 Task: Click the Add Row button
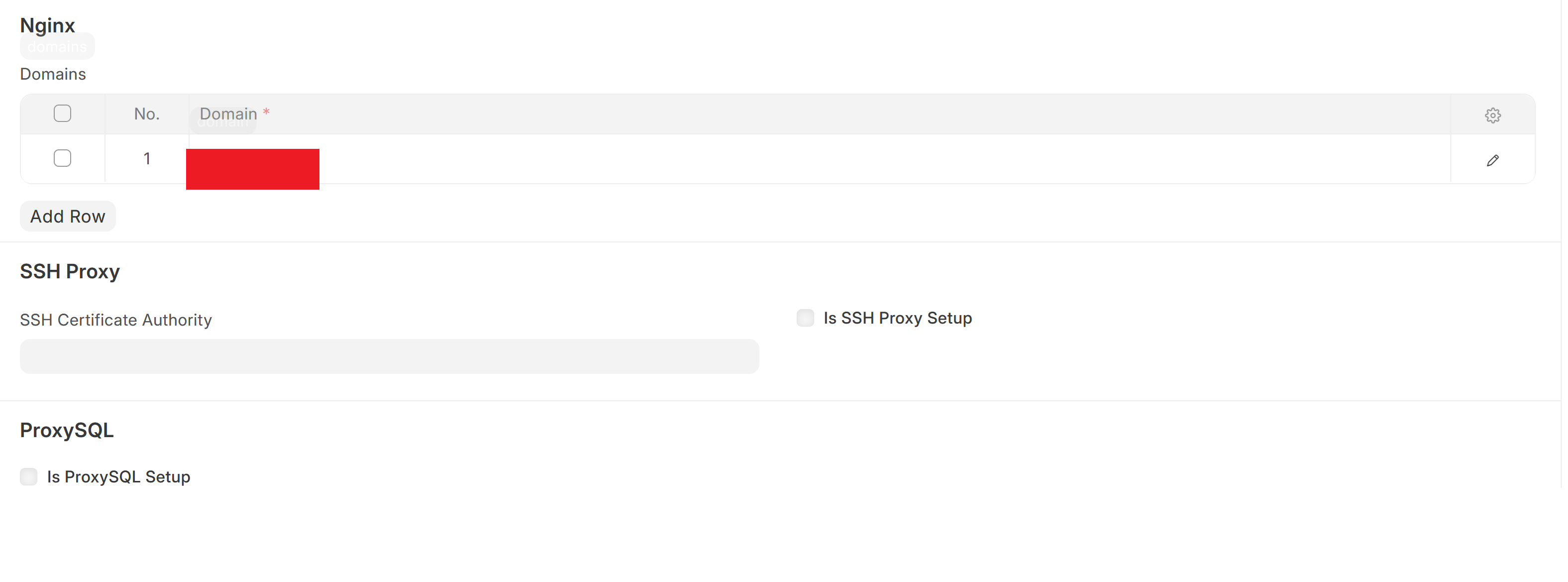[68, 216]
